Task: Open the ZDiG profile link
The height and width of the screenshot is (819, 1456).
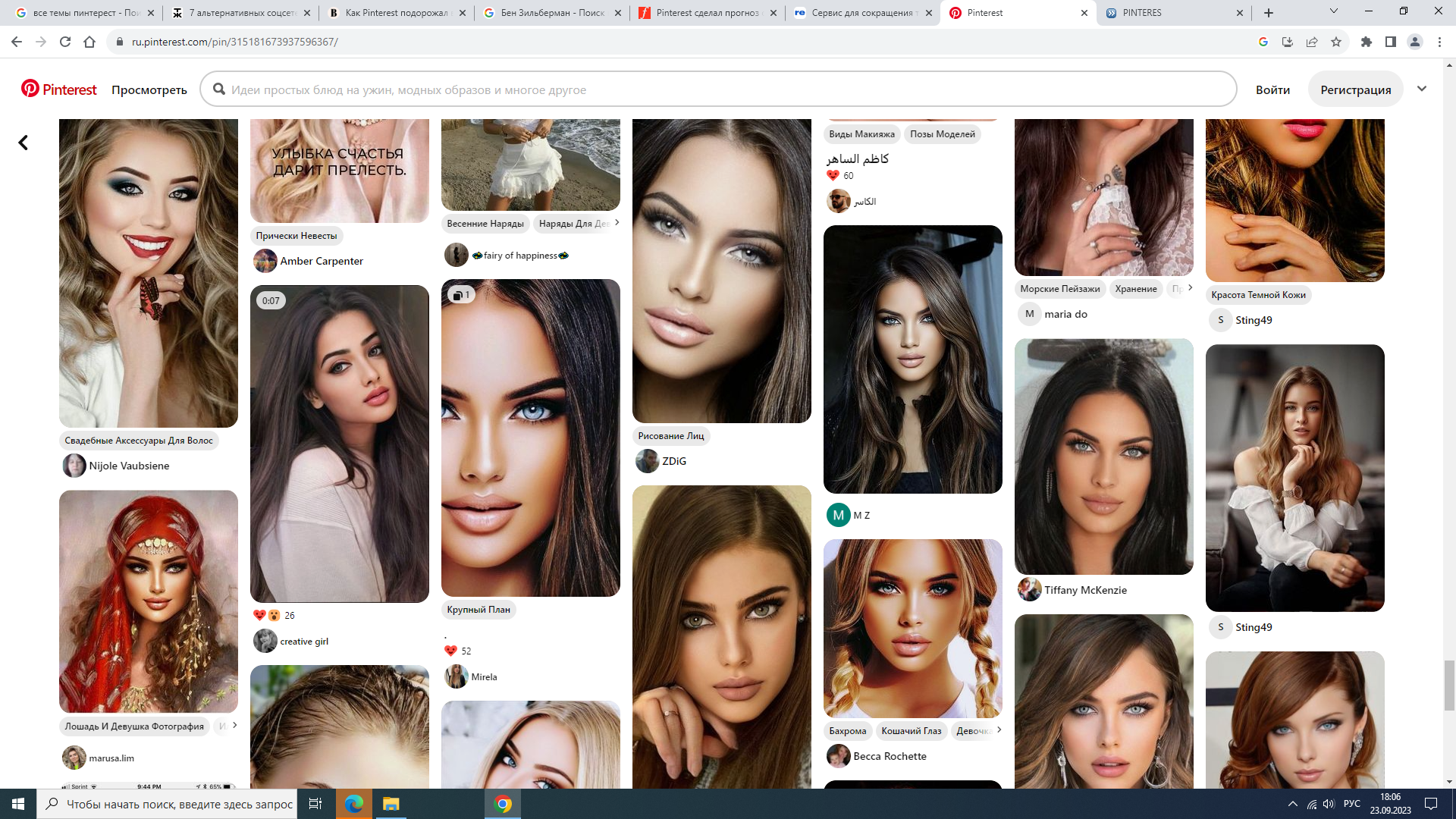Action: coord(674,461)
